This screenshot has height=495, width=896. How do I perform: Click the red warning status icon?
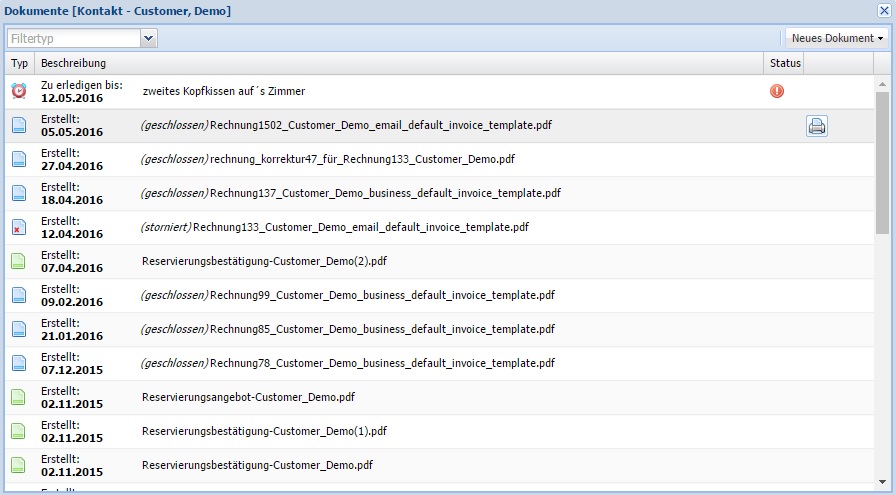coord(777,91)
